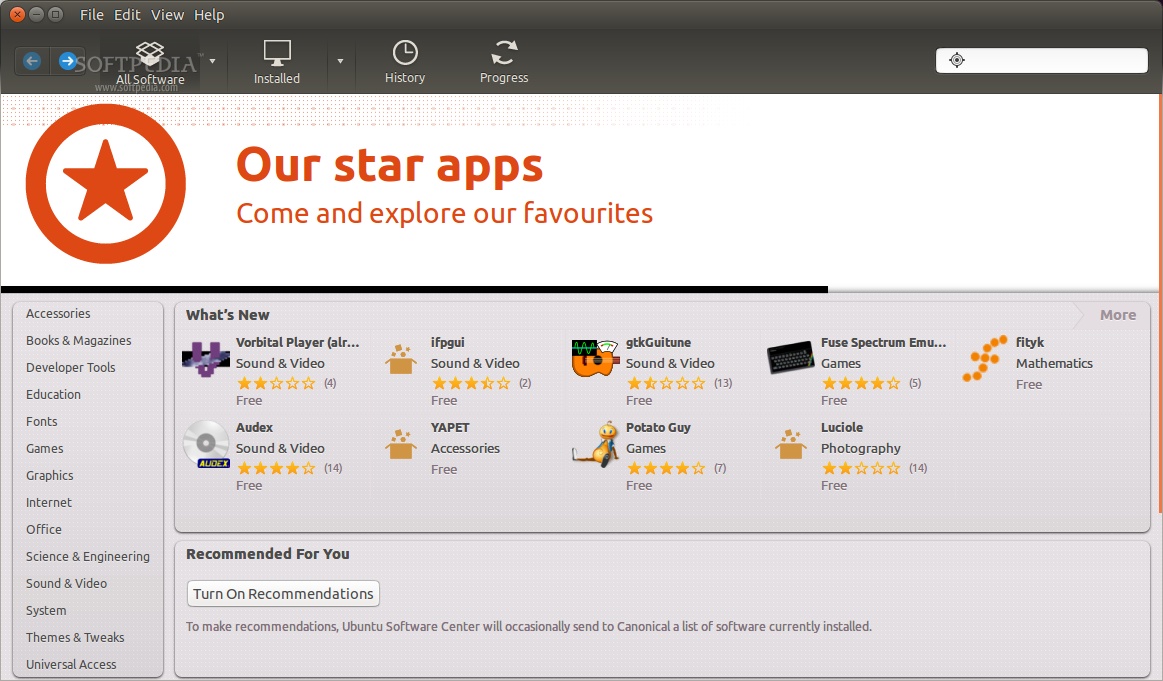The height and width of the screenshot is (681, 1163).
Task: Open the View menu
Action: click(x=167, y=15)
